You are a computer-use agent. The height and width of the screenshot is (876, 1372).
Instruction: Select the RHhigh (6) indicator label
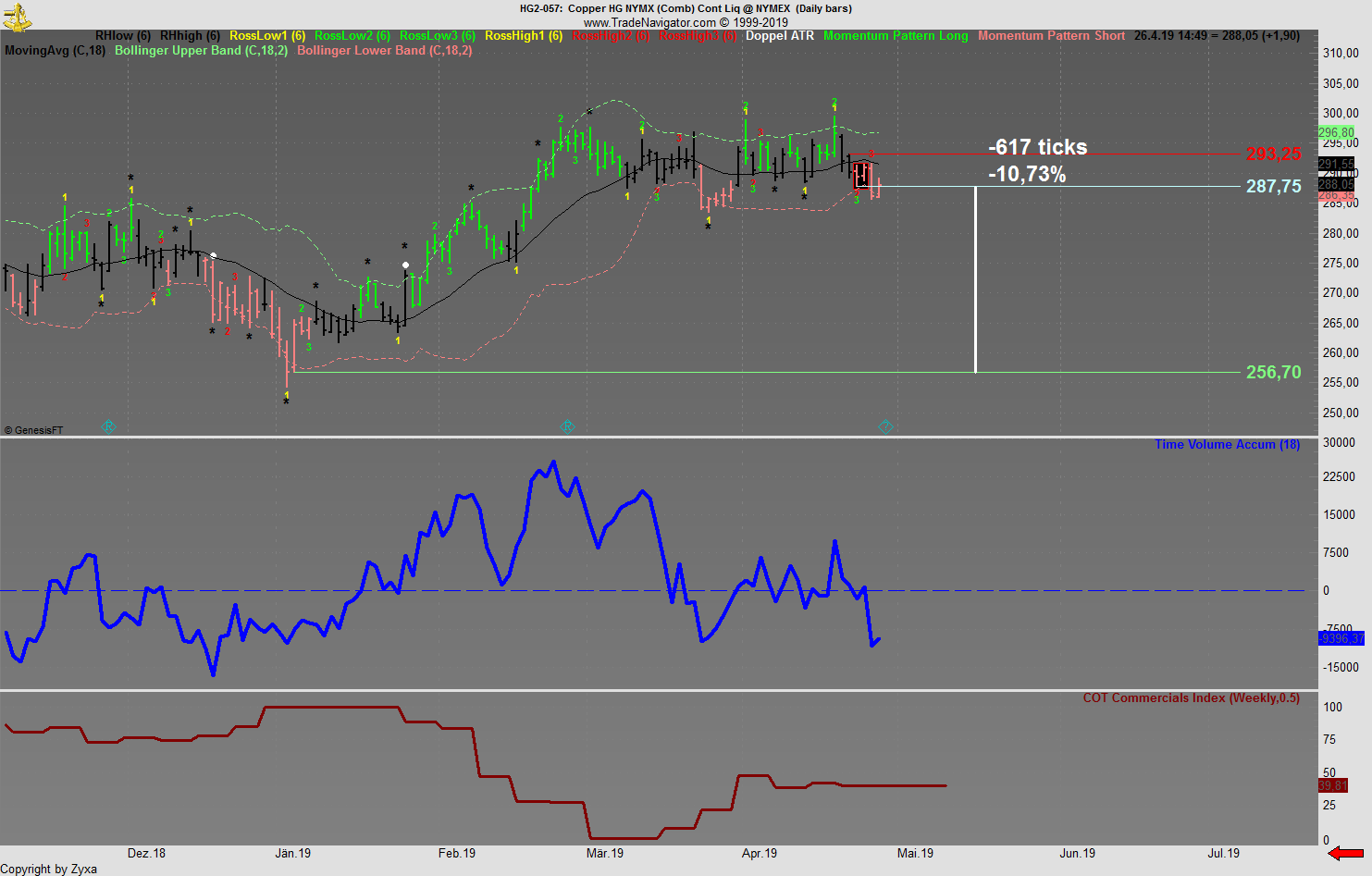[x=190, y=36]
